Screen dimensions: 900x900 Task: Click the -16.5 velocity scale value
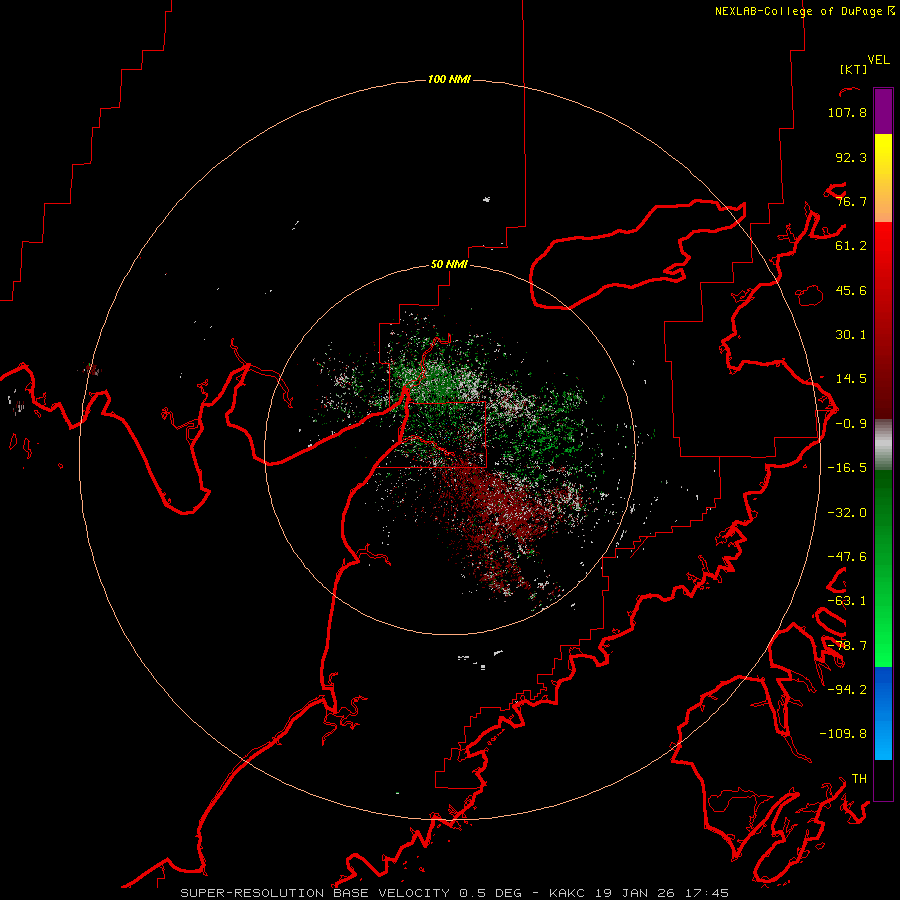coord(847,468)
